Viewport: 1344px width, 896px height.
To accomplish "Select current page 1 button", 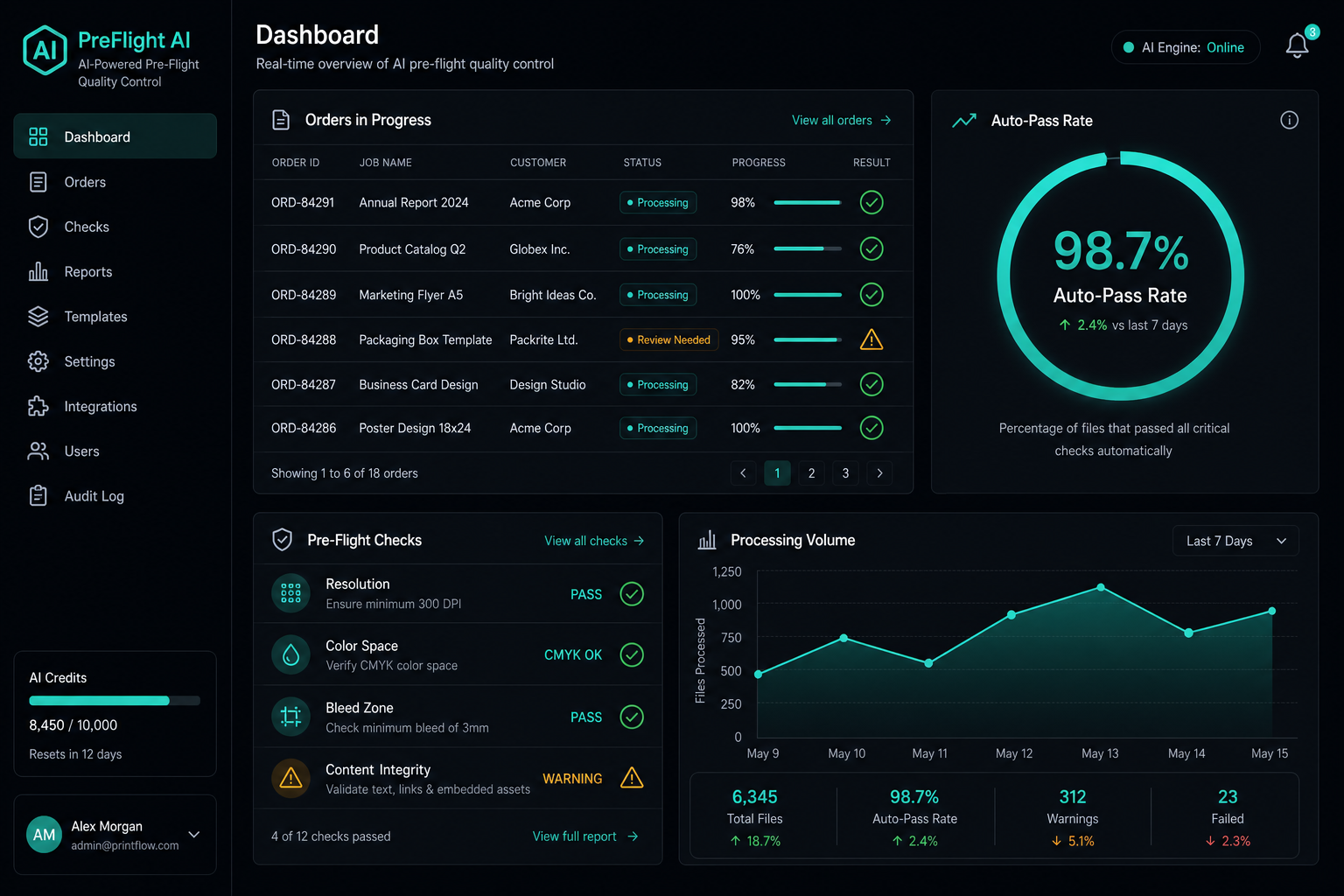I will coord(777,473).
